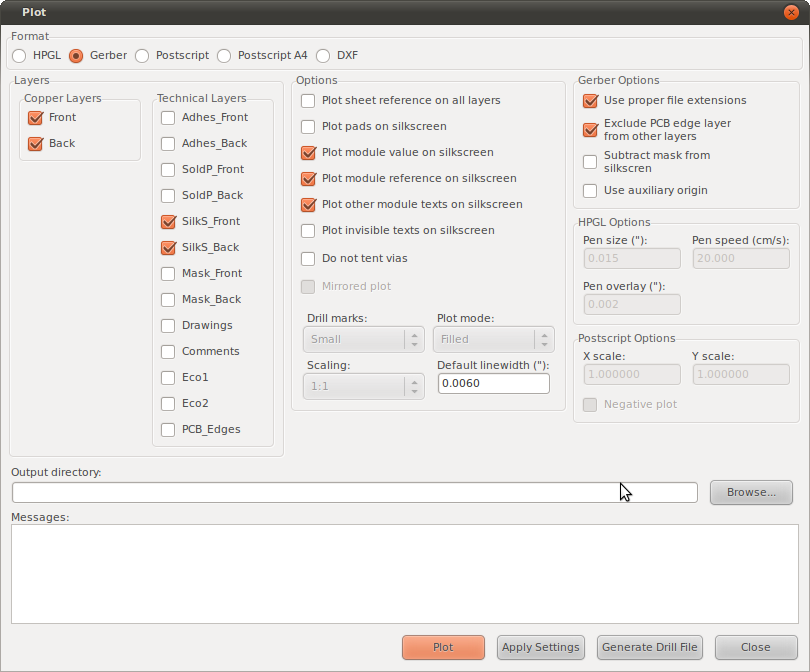
Task: Click the Output directory text field
Action: 354,492
